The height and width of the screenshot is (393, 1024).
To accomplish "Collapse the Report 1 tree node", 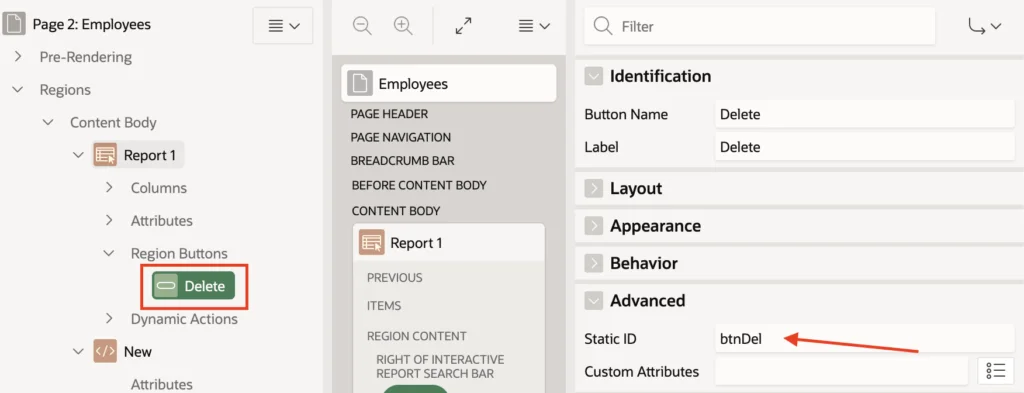I will click(x=78, y=155).
